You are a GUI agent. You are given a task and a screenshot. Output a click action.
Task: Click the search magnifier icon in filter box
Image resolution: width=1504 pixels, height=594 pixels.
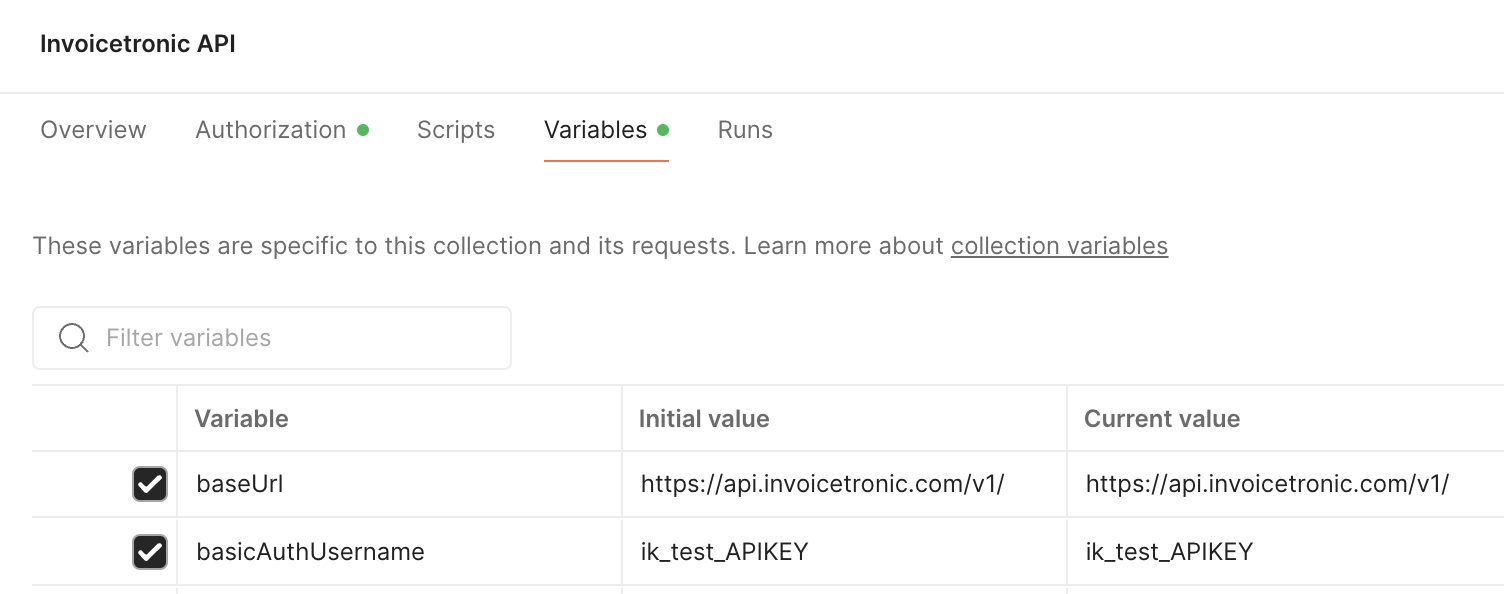point(73,338)
